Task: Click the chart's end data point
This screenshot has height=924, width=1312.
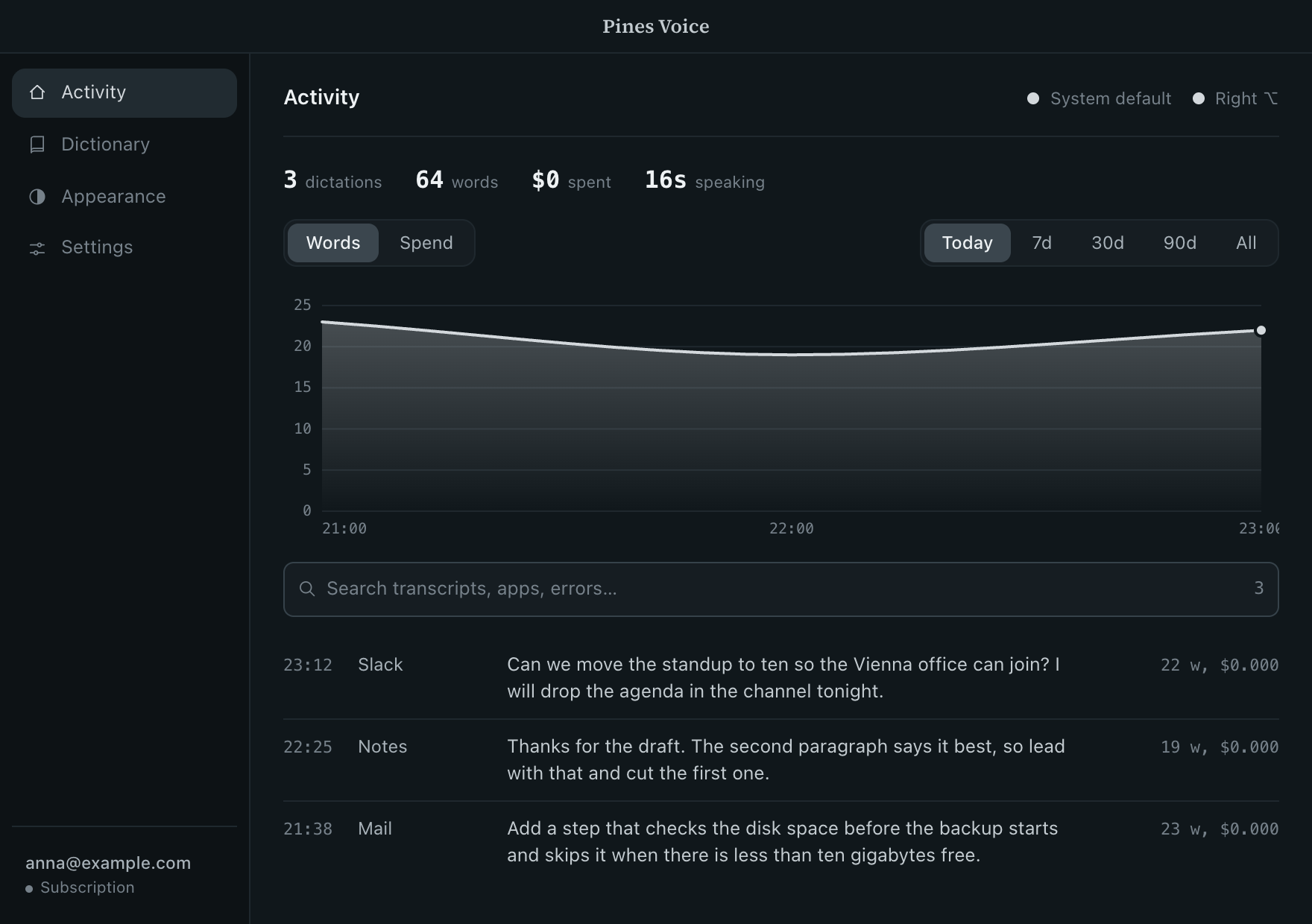Action: pyautogui.click(x=1261, y=330)
